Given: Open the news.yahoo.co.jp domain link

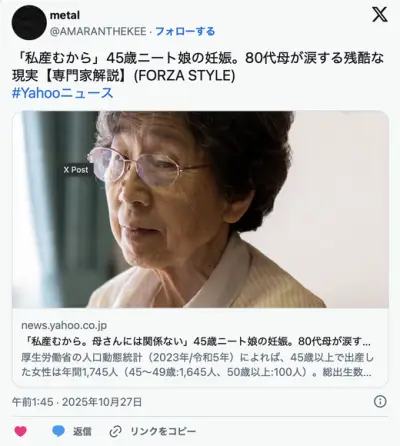Looking at the screenshot, I should (x=64, y=325).
